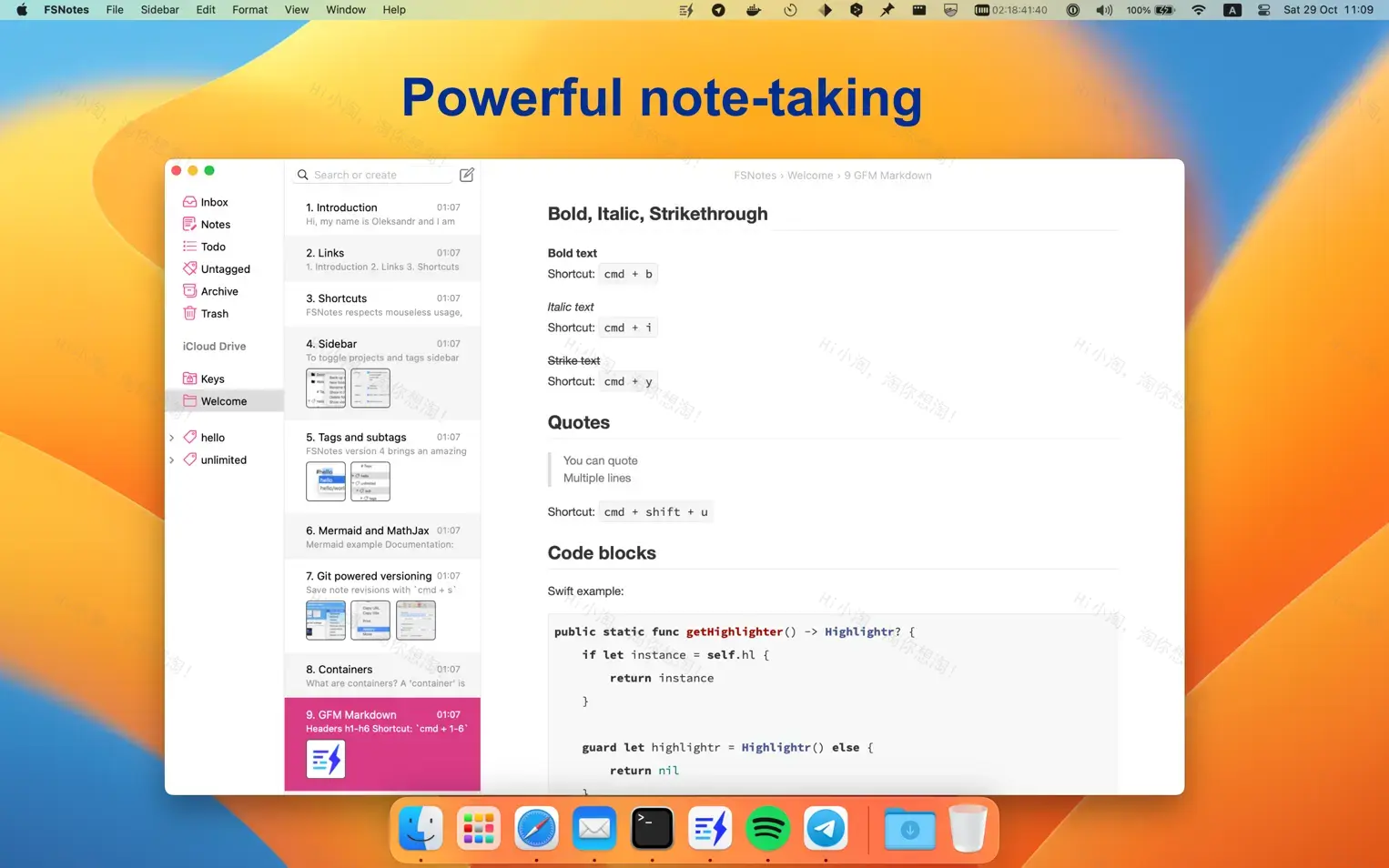1389x868 pixels.
Task: Open Telegram from the Dock
Action: (825, 828)
